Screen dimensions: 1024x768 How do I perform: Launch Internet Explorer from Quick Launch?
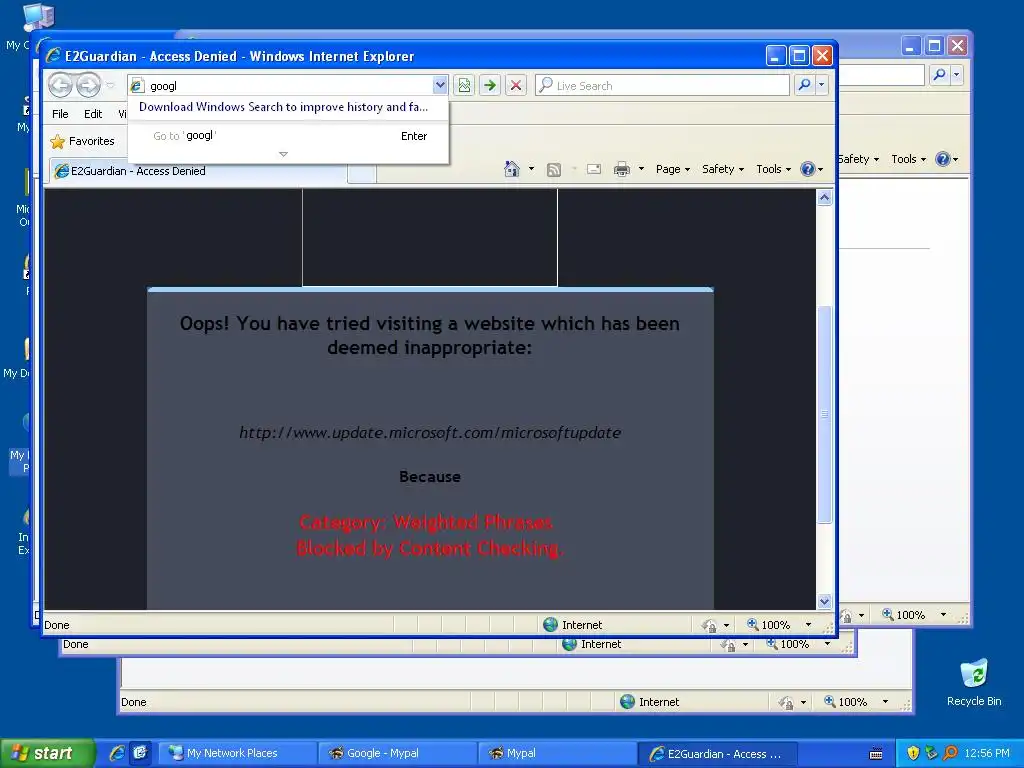pos(117,753)
